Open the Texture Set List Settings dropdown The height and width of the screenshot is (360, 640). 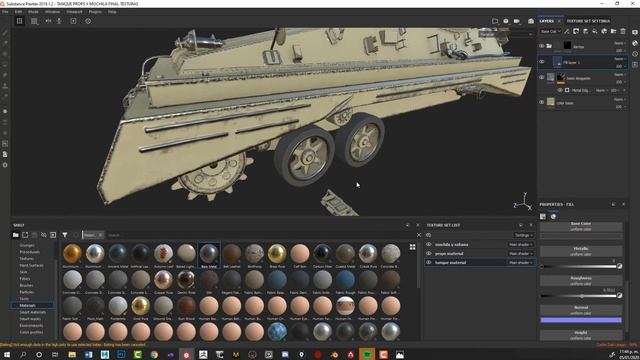[x=523, y=235]
